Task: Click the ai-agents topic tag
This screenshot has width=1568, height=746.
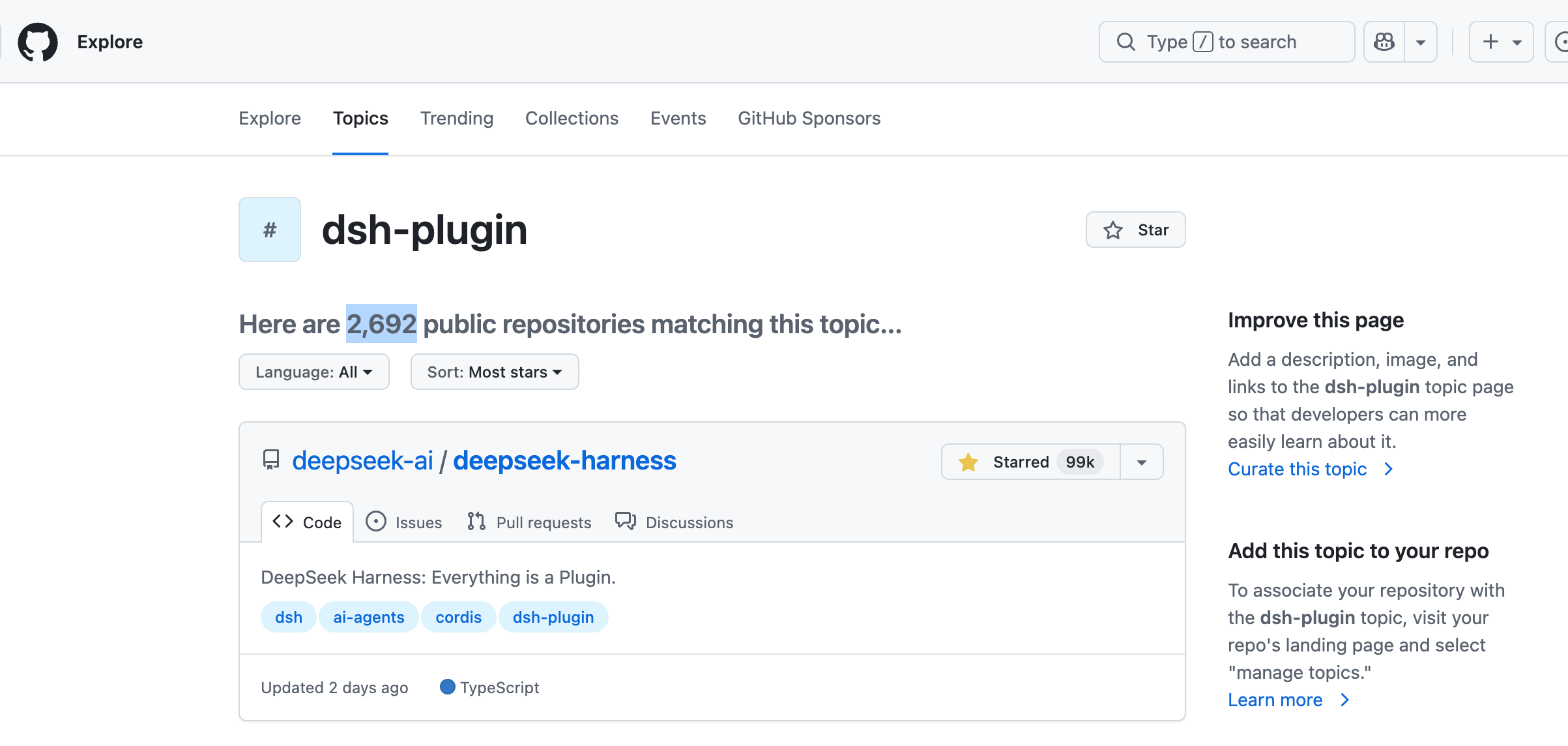Action: pos(369,617)
